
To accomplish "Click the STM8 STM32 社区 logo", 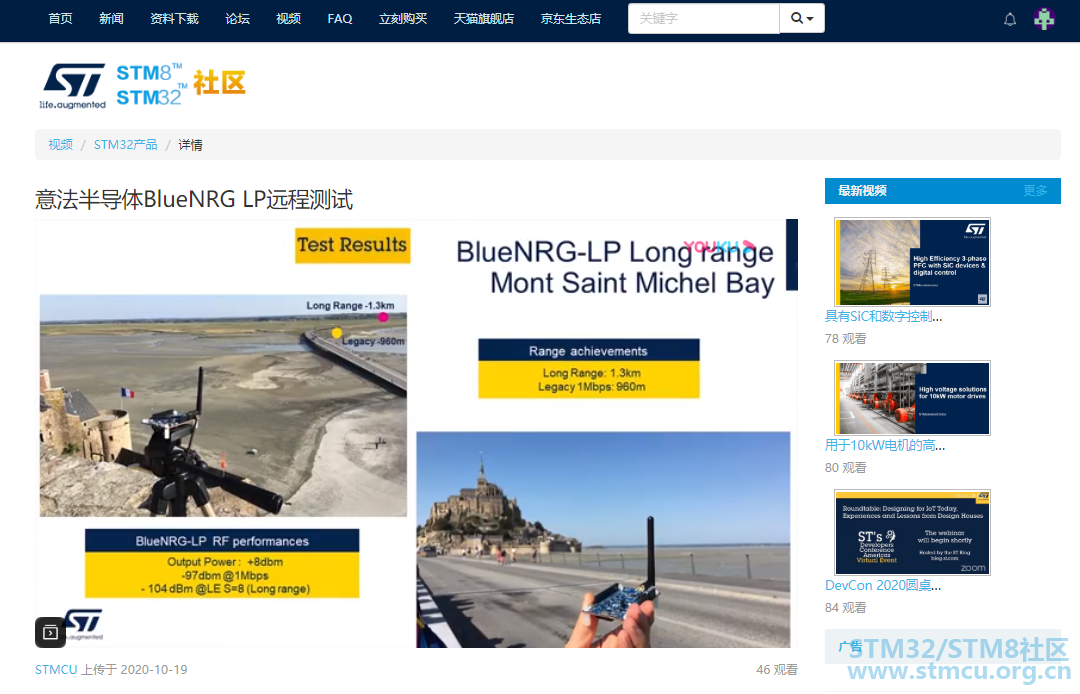I will click(180, 85).
